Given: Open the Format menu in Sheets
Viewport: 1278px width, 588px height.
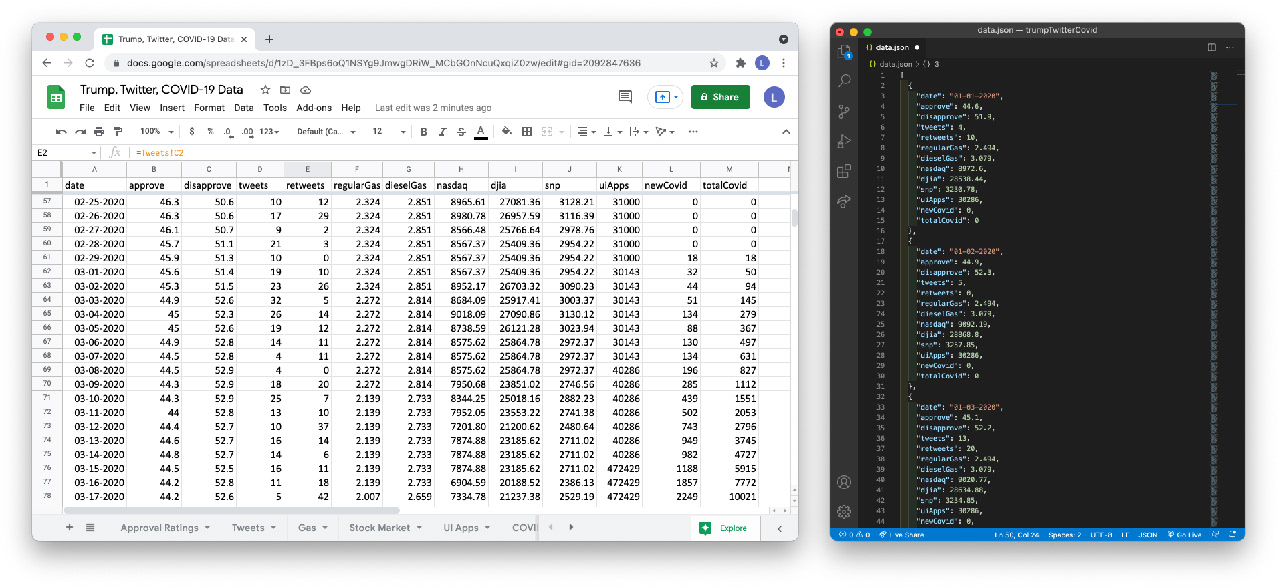Looking at the screenshot, I should point(209,108).
